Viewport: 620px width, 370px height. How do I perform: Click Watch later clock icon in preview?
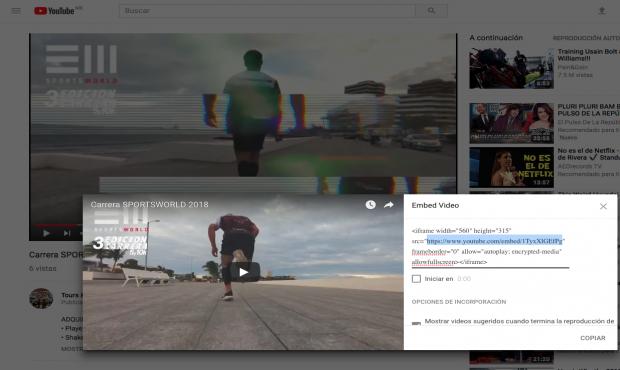coord(370,205)
